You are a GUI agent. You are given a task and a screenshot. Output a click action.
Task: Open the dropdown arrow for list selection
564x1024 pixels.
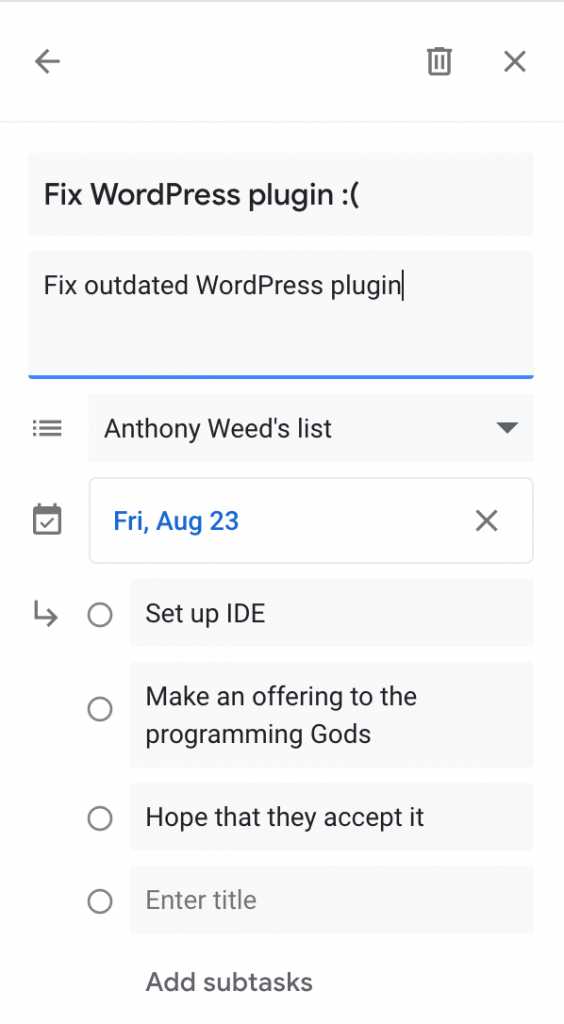click(x=507, y=428)
